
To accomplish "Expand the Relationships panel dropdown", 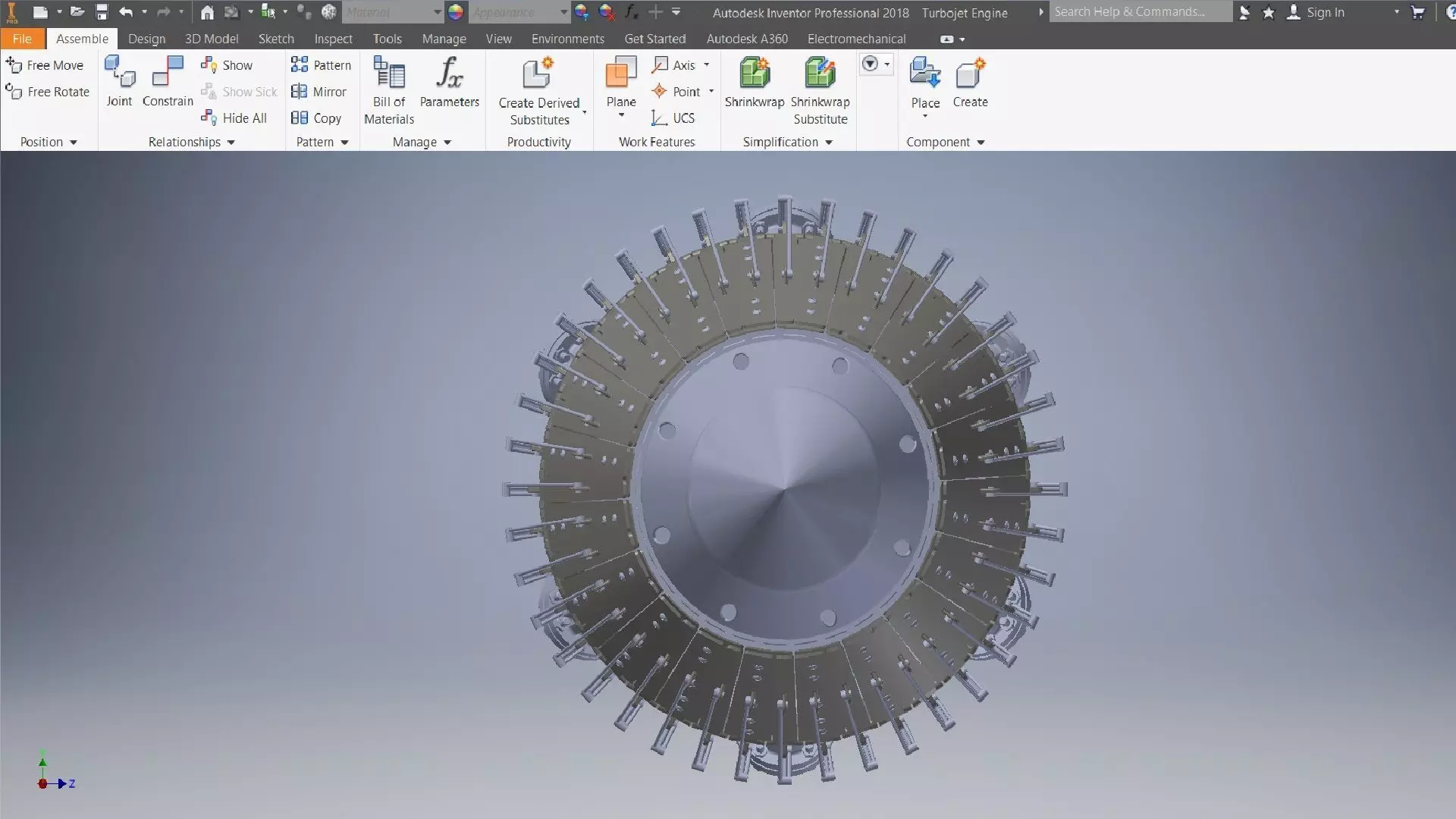I will click(x=231, y=143).
